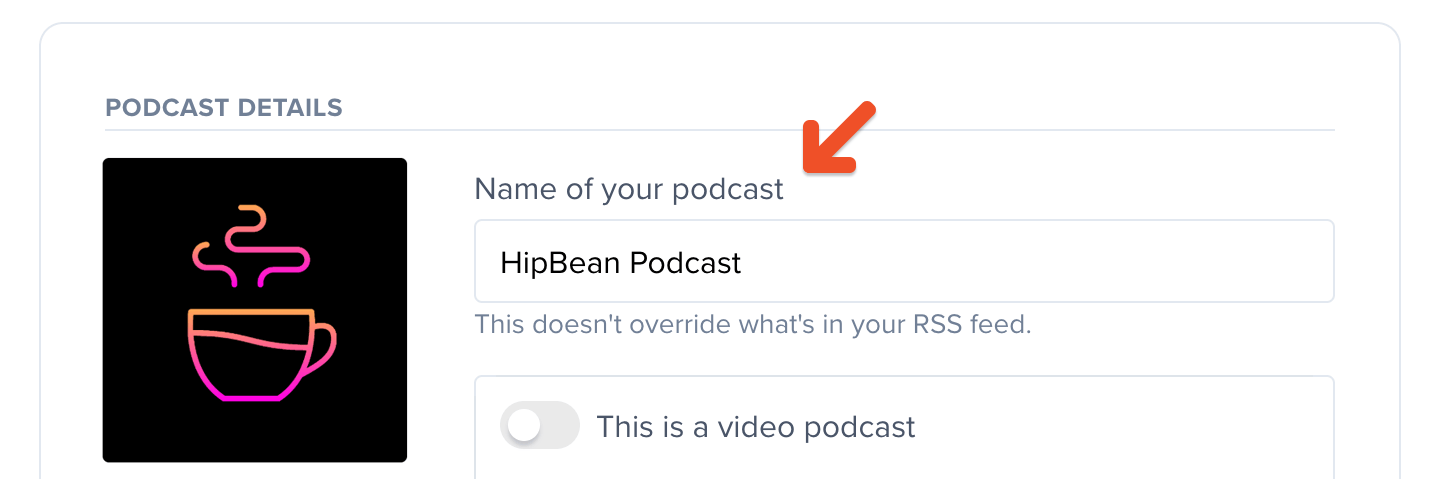Click the "Name of your podcast" label

pyautogui.click(x=629, y=189)
